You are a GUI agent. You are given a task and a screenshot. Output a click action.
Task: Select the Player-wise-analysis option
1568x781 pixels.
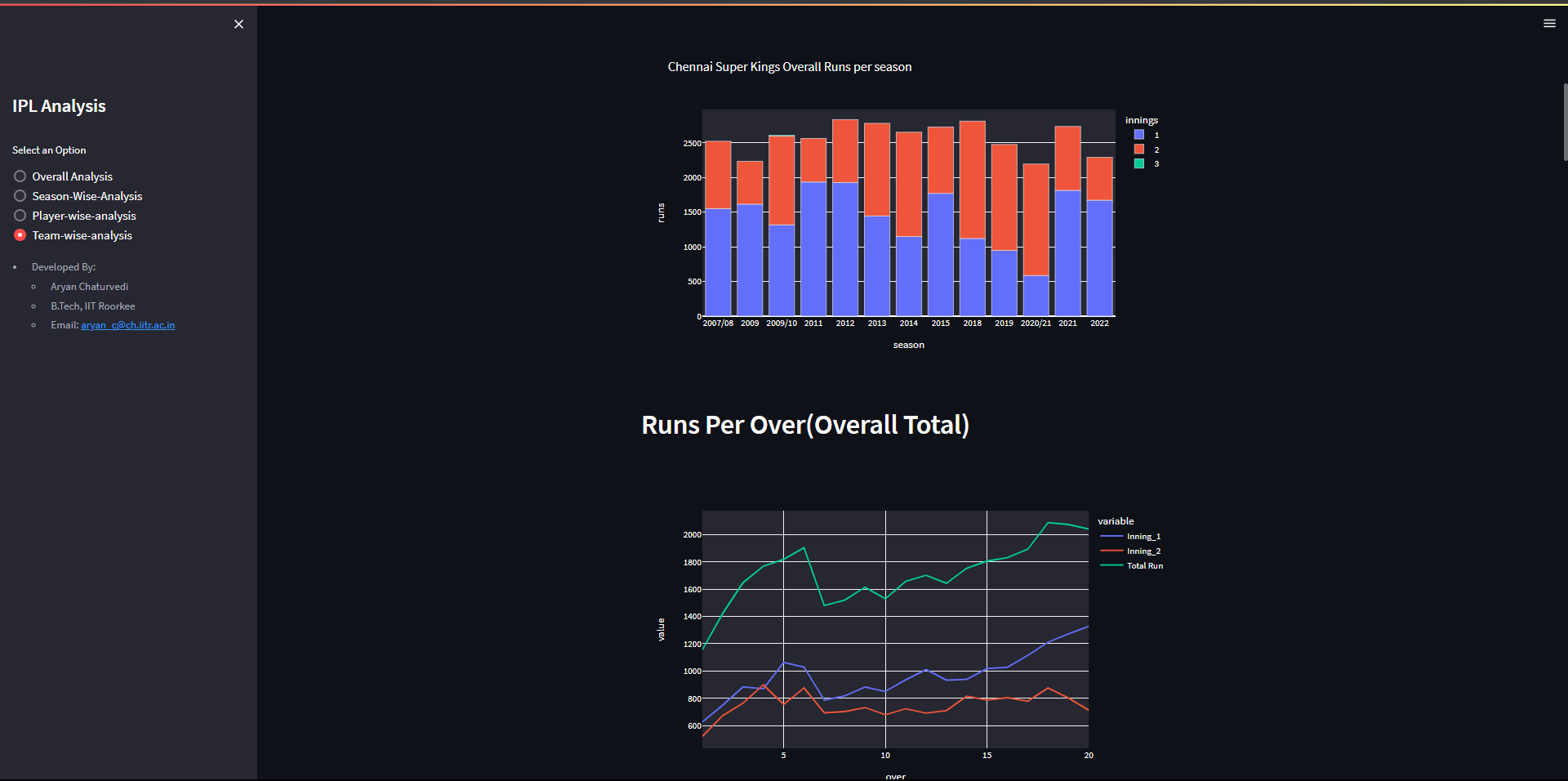click(x=19, y=215)
